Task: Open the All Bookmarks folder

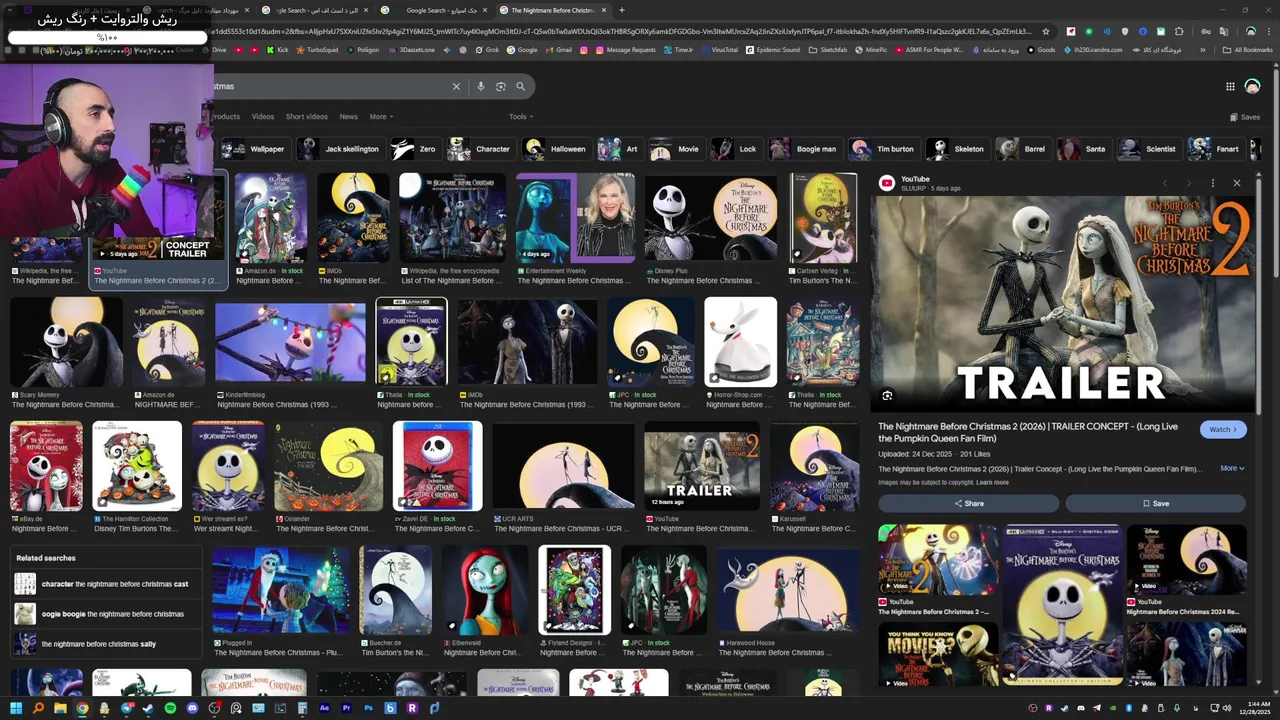Action: [1247, 49]
